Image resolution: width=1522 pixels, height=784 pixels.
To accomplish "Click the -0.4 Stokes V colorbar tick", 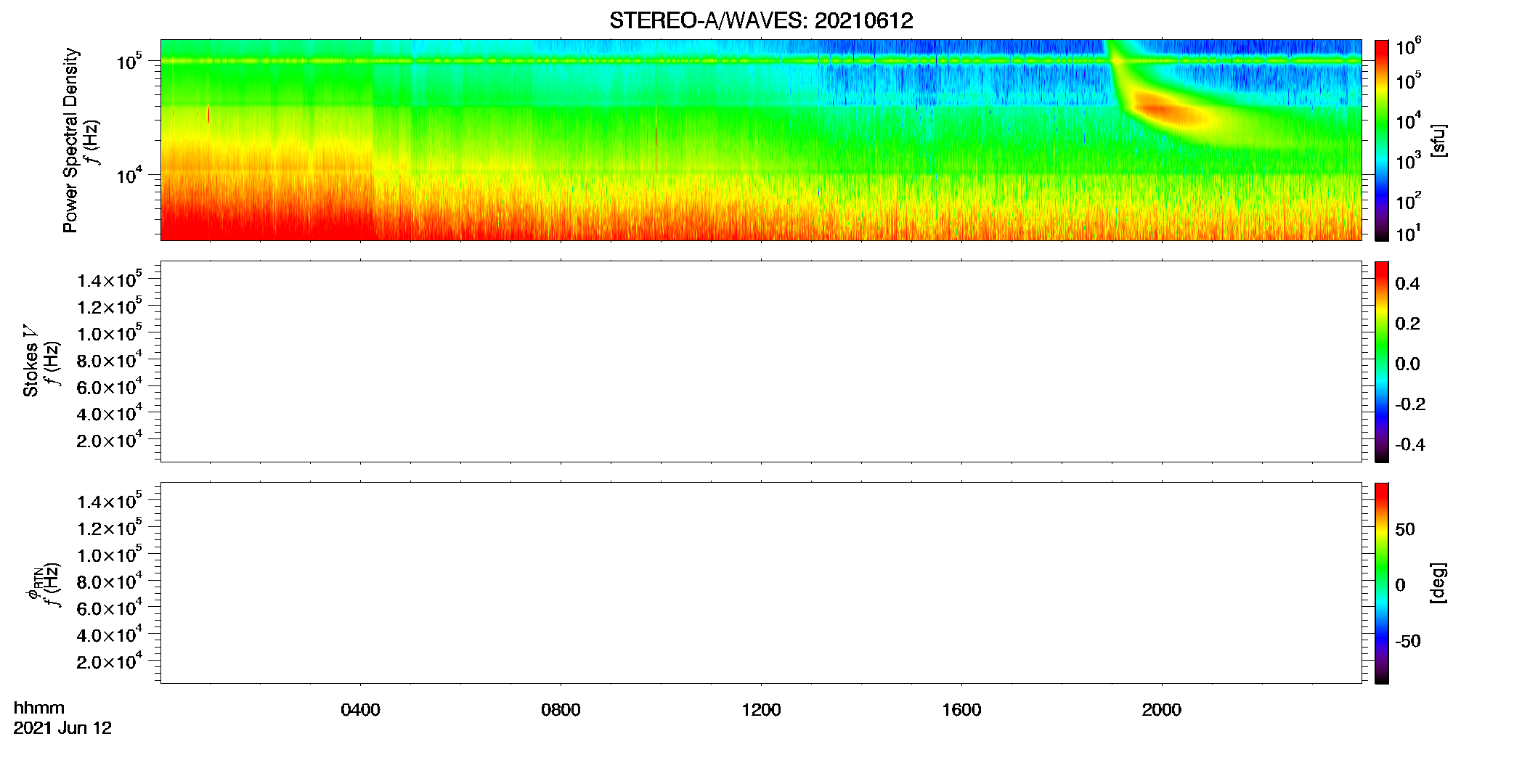I will pyautogui.click(x=1410, y=444).
